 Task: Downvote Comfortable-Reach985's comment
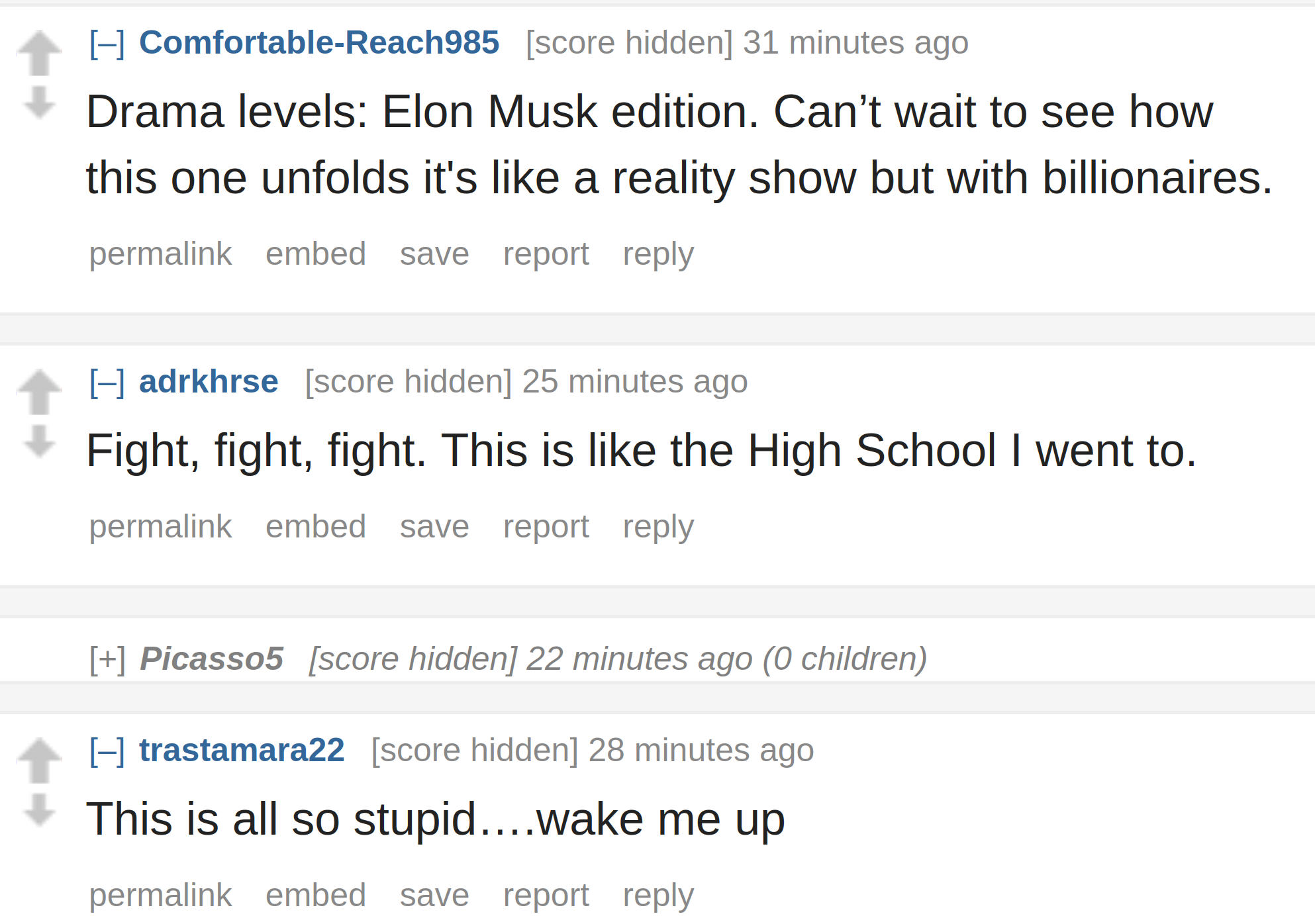39,103
